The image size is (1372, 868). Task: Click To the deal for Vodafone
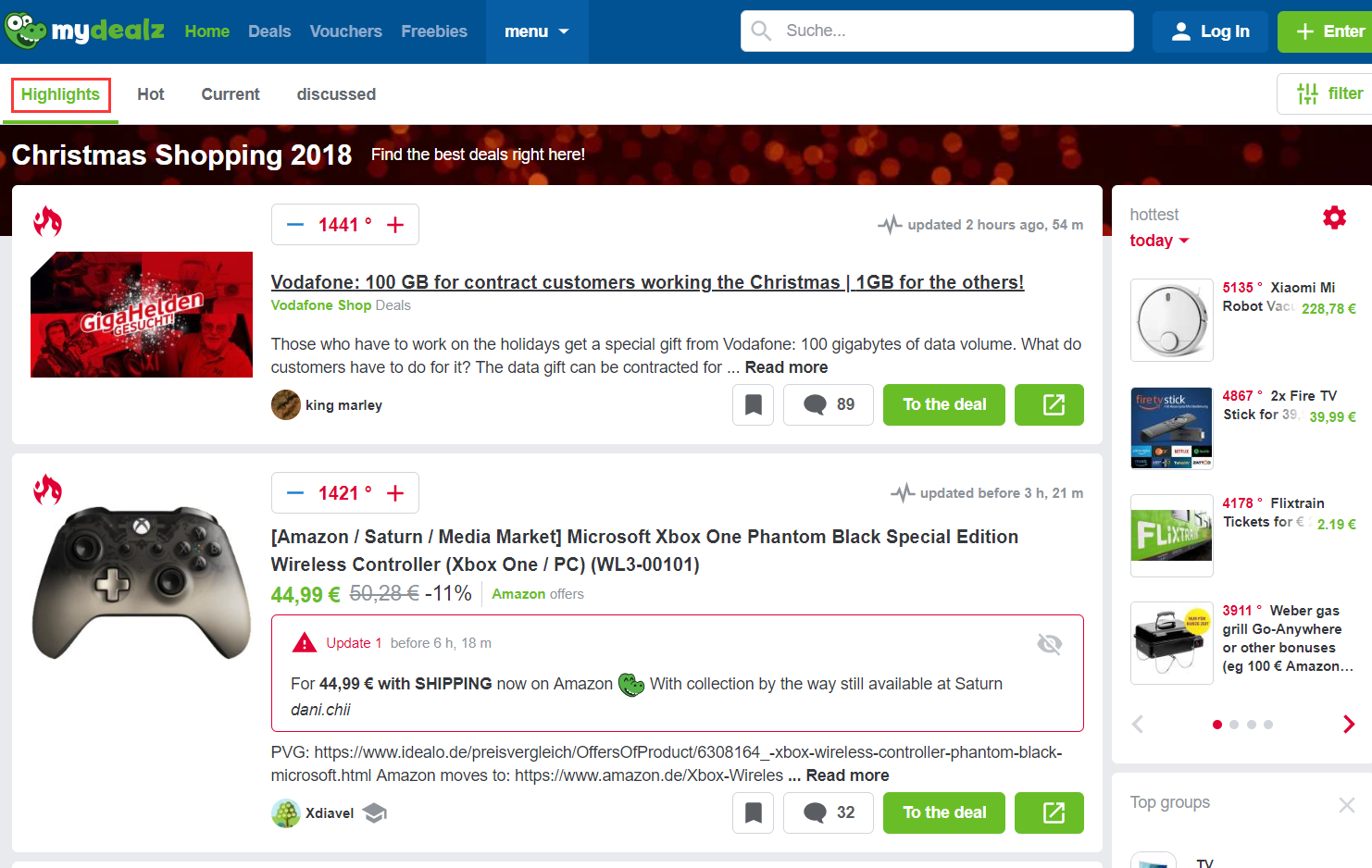(x=944, y=404)
